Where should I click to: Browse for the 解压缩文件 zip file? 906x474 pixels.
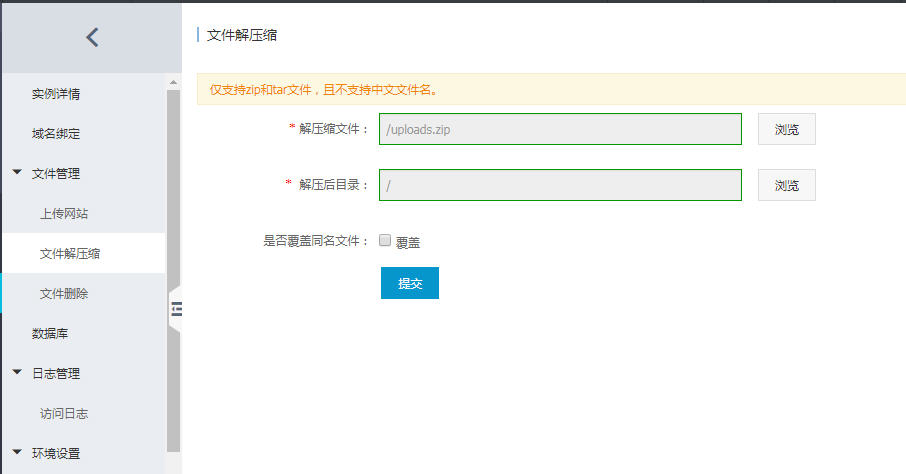click(x=786, y=129)
